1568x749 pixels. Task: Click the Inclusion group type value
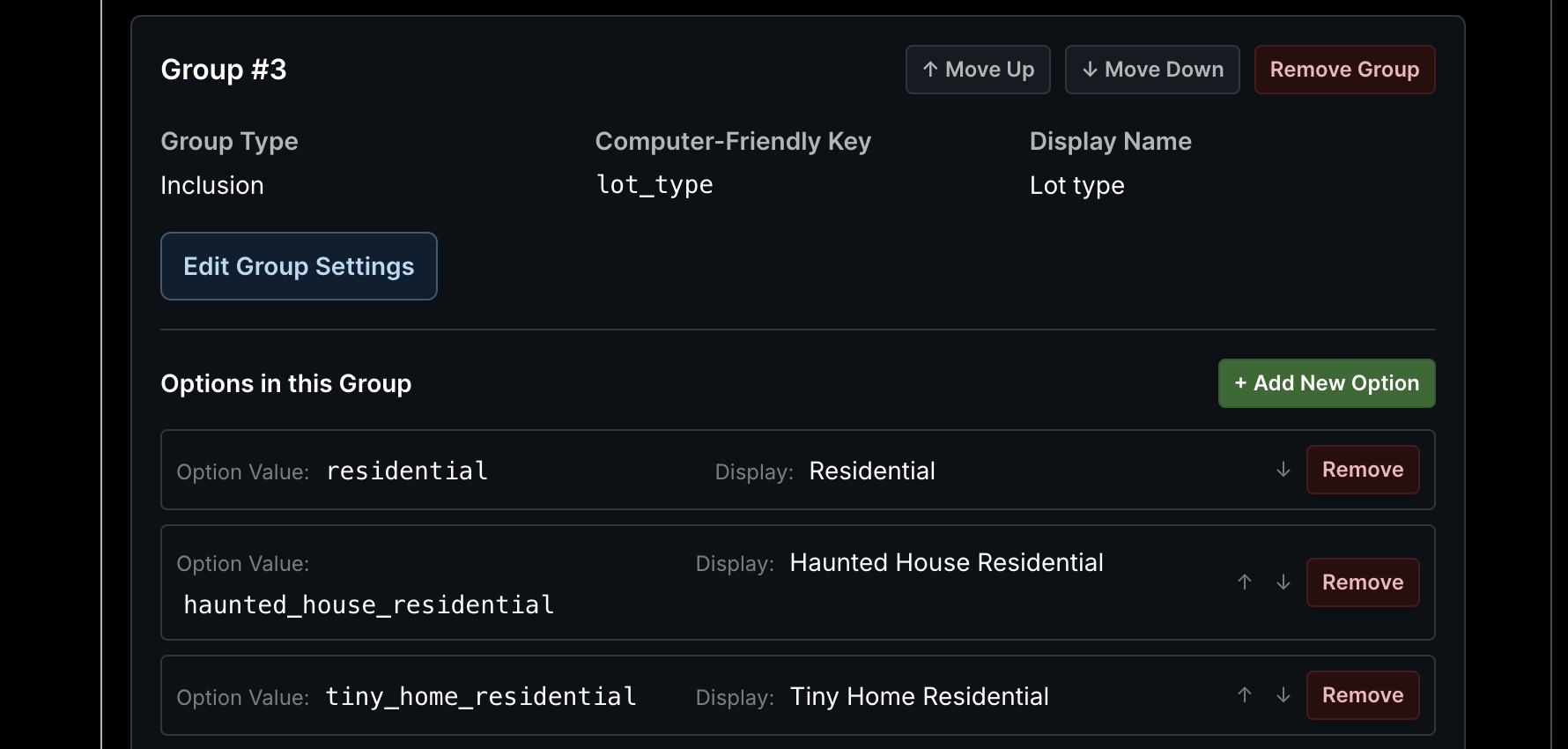click(x=212, y=185)
